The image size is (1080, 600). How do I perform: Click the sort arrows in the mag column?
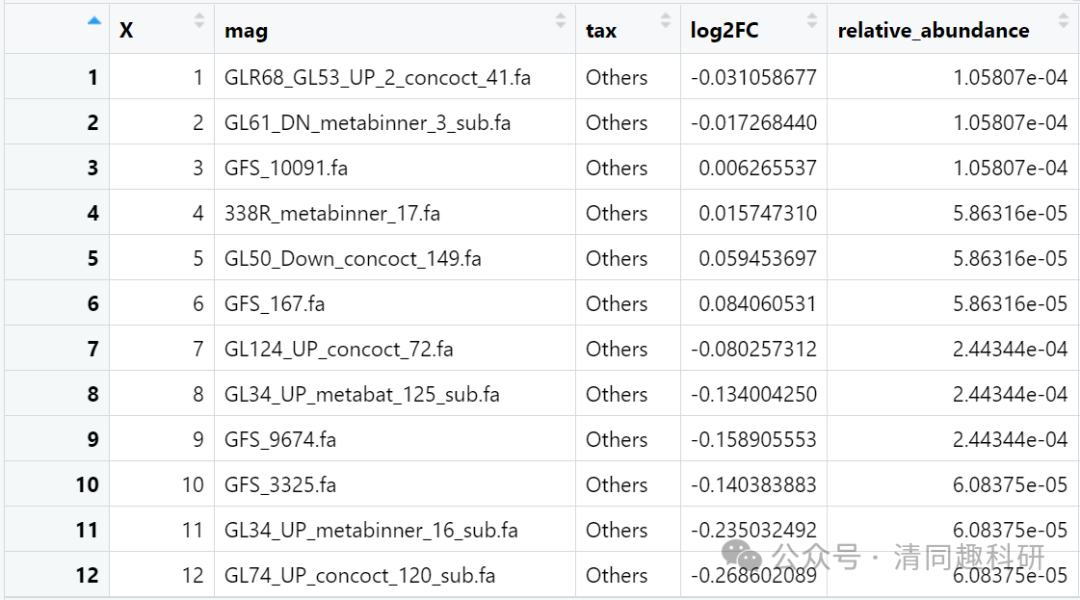coord(560,21)
